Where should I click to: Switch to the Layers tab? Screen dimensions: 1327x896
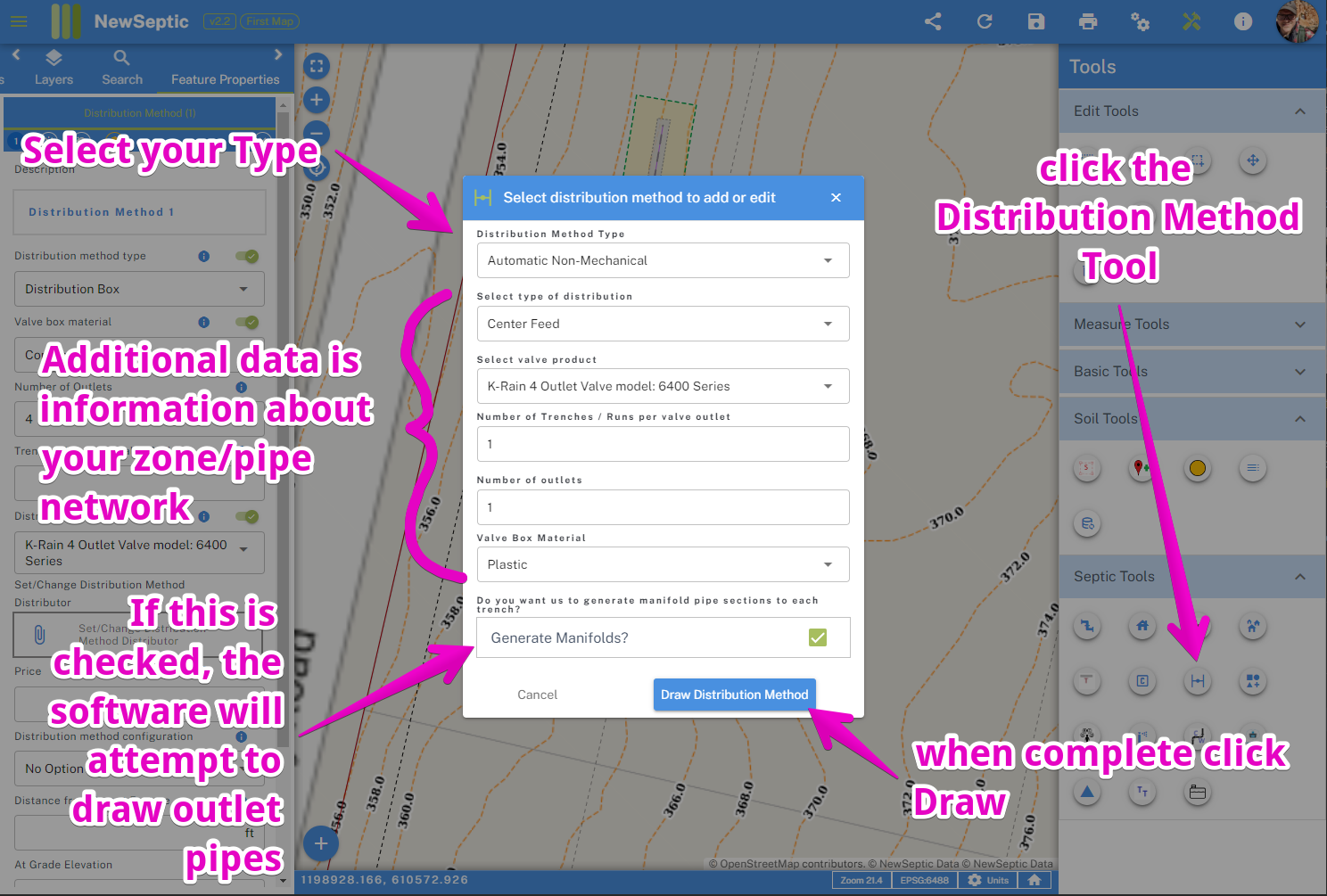pos(54,68)
